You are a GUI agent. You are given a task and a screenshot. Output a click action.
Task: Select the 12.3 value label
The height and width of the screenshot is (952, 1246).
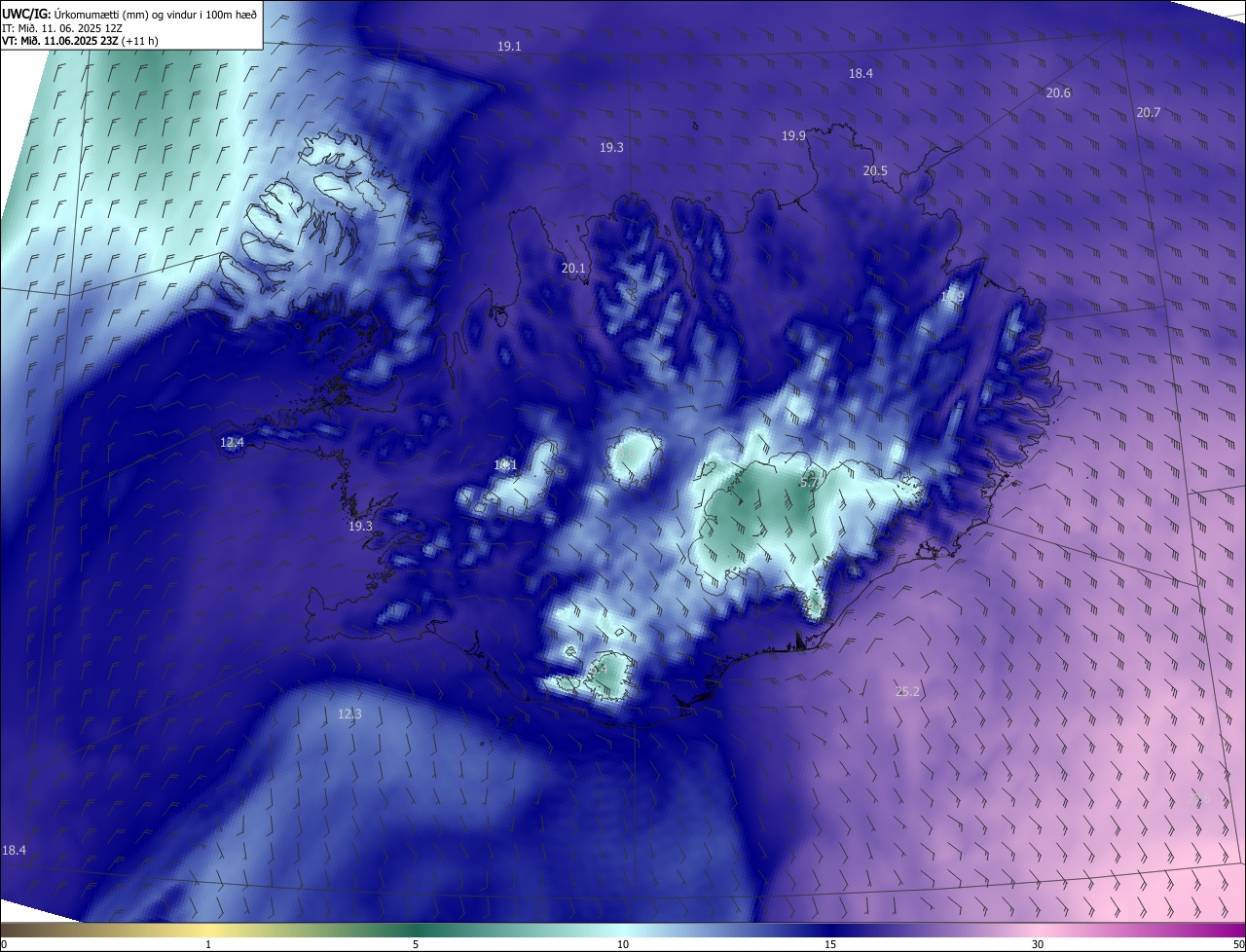point(349,714)
